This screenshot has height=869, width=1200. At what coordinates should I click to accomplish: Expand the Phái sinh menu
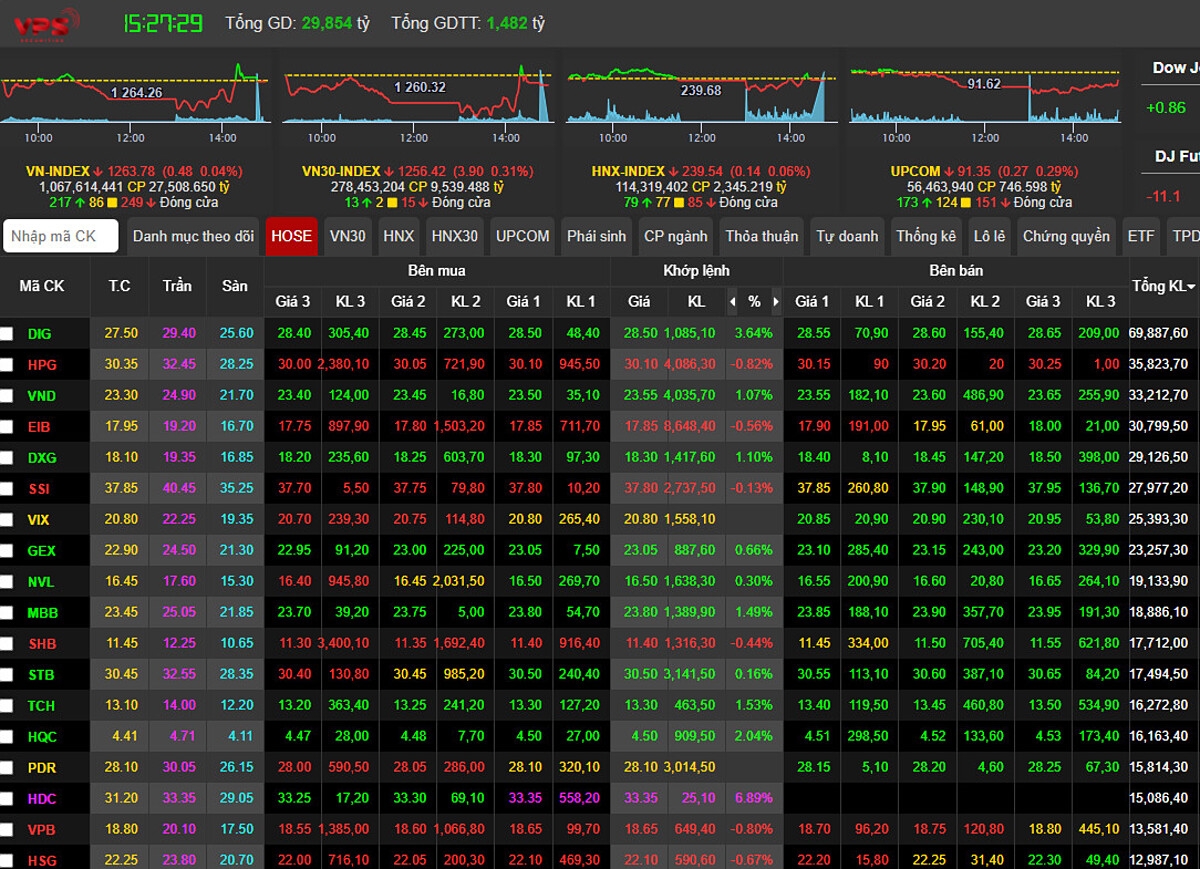click(596, 237)
